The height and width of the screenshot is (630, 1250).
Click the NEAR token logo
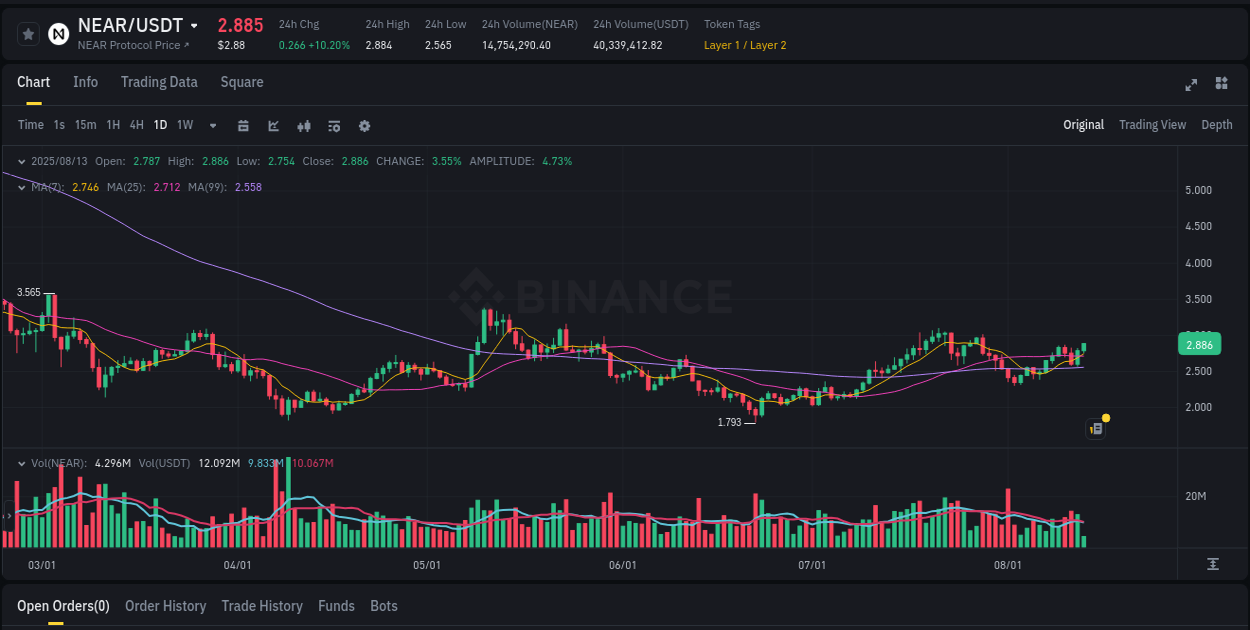(x=58, y=34)
